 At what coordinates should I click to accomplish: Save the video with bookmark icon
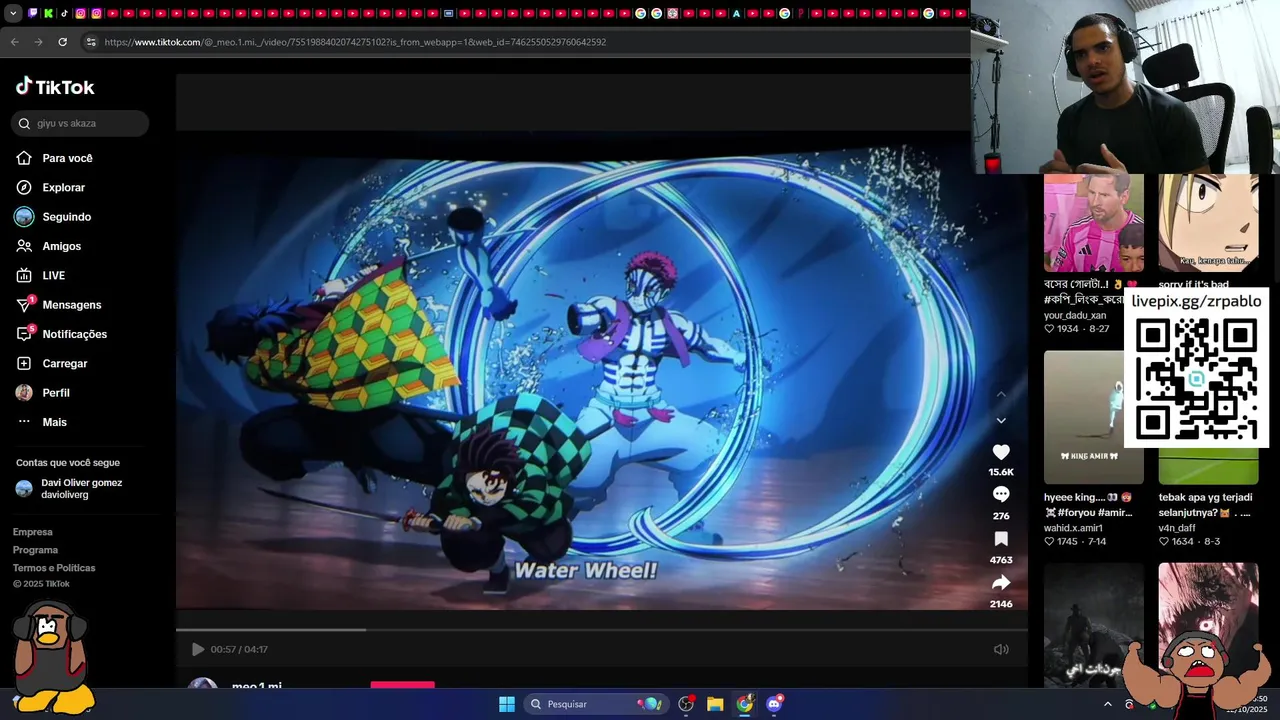(1001, 539)
